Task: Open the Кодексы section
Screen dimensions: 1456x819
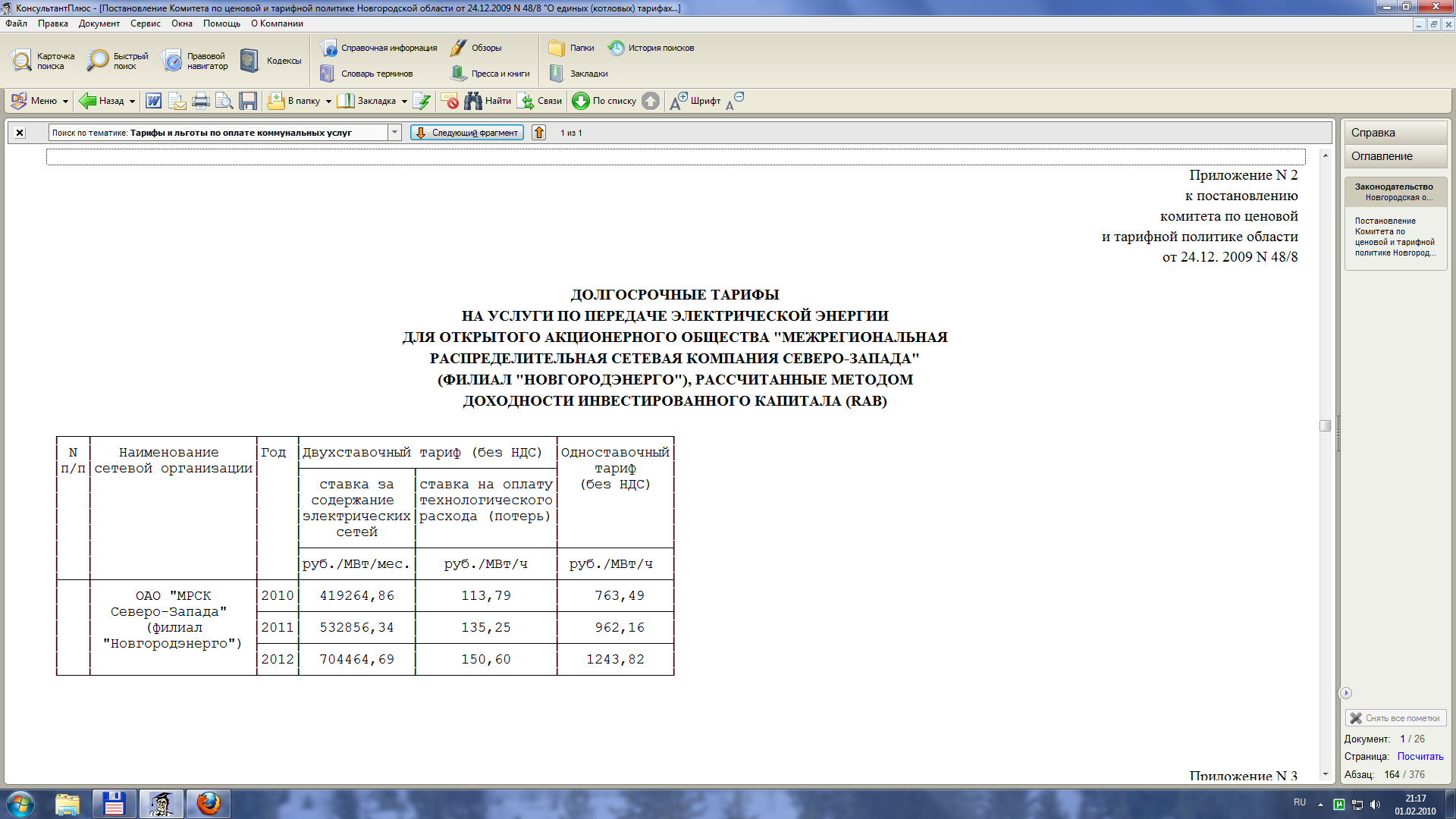Action: [x=271, y=61]
